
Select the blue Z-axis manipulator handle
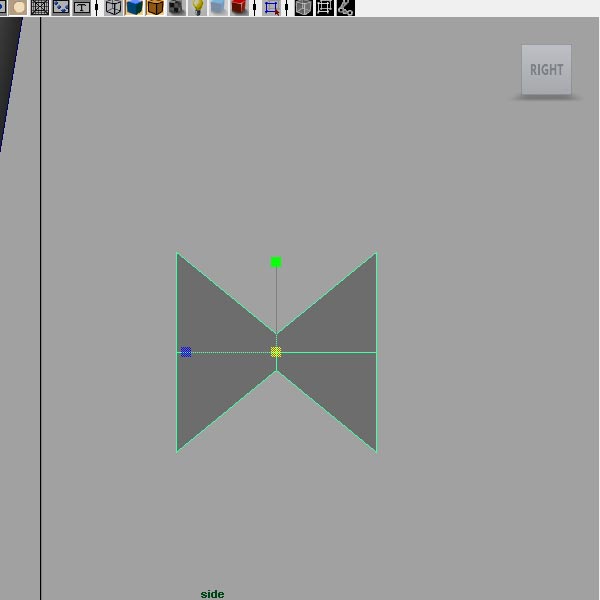point(186,352)
